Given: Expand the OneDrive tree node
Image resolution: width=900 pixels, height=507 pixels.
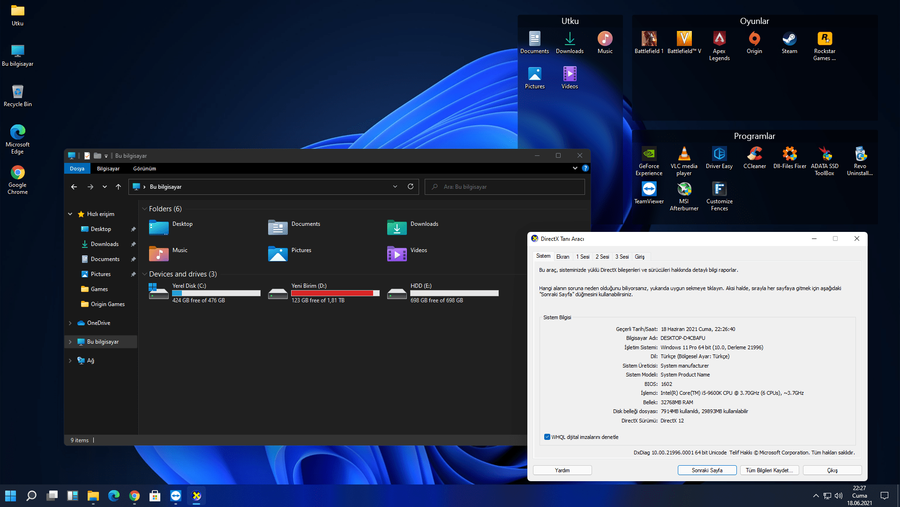Looking at the screenshot, I should (70, 323).
